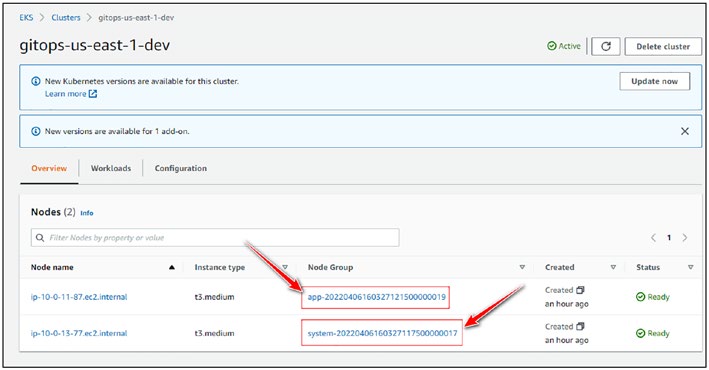Click Ready status icon for ip-10-0-11-87
This screenshot has height=370, width=709.
pyautogui.click(x=640, y=297)
